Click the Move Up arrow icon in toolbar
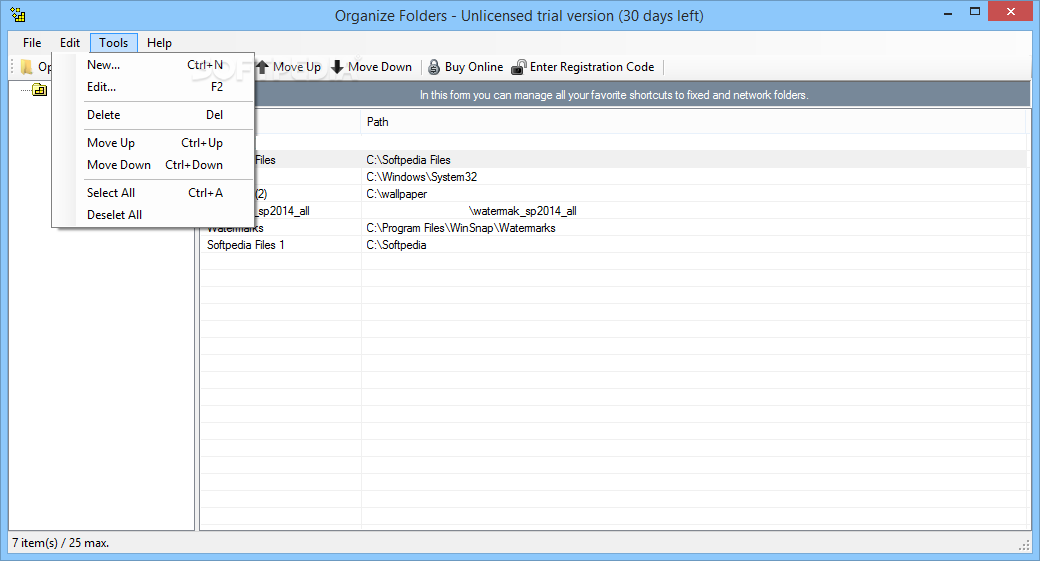Image resolution: width=1040 pixels, height=561 pixels. [263, 67]
